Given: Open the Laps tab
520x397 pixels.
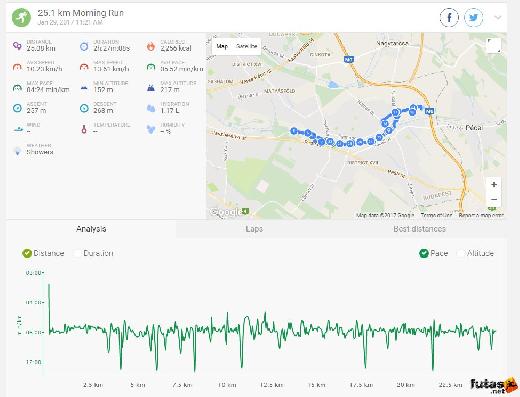Looking at the screenshot, I should click(x=254, y=229).
